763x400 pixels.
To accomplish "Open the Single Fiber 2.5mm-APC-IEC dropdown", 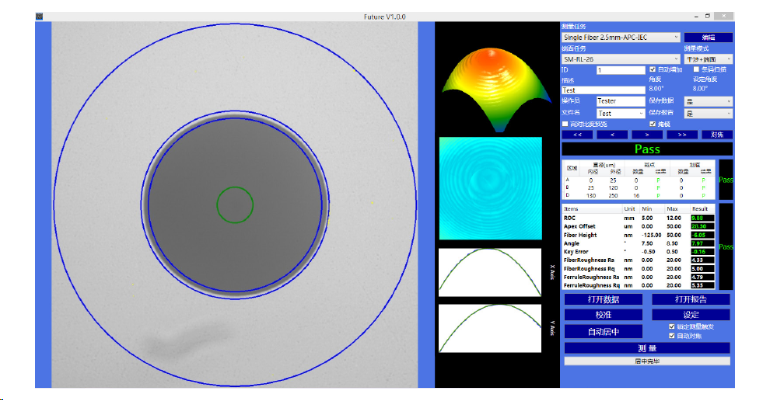I will pyautogui.click(x=620, y=37).
